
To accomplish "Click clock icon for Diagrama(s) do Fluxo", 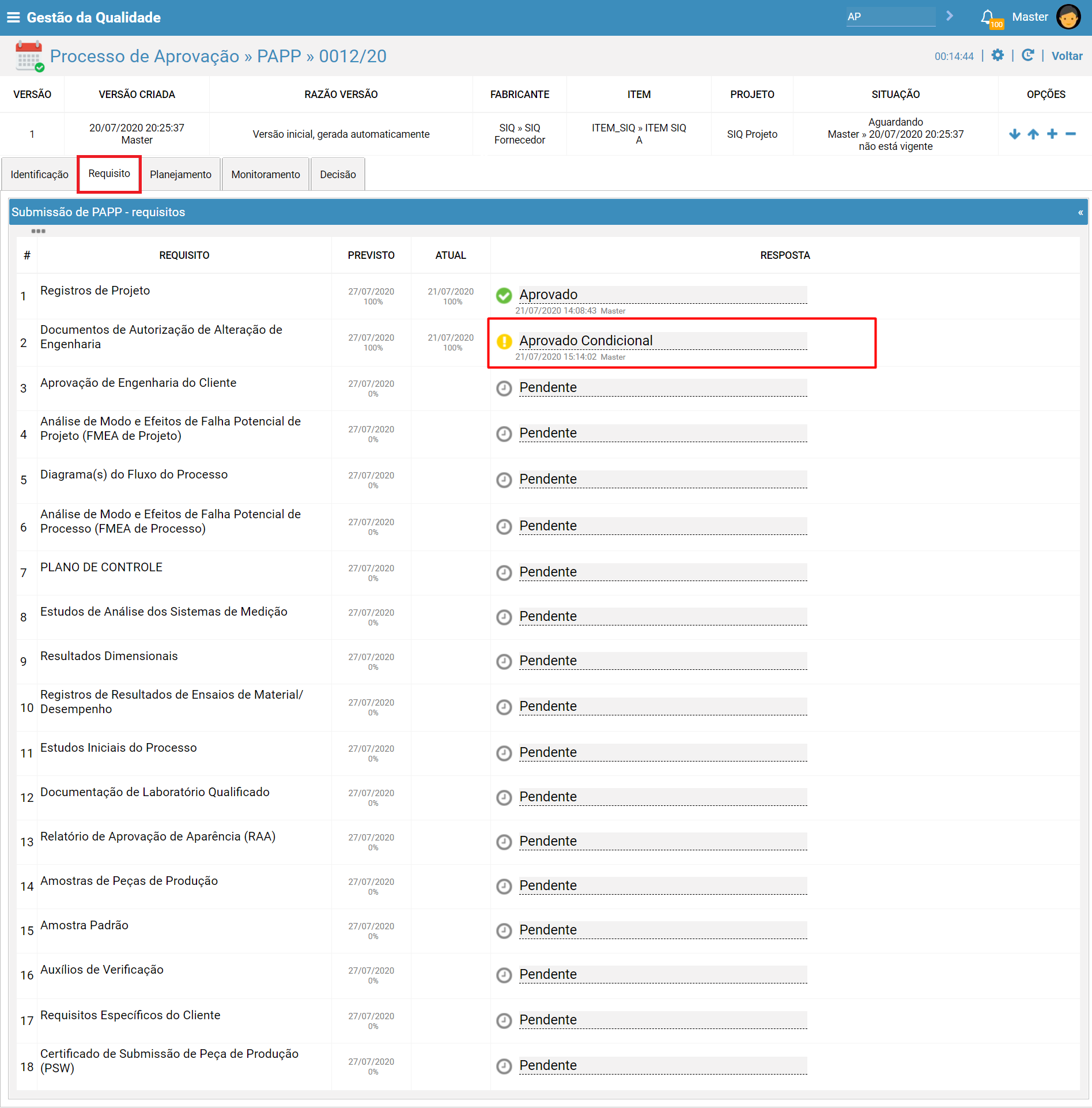I will pyautogui.click(x=504, y=480).
